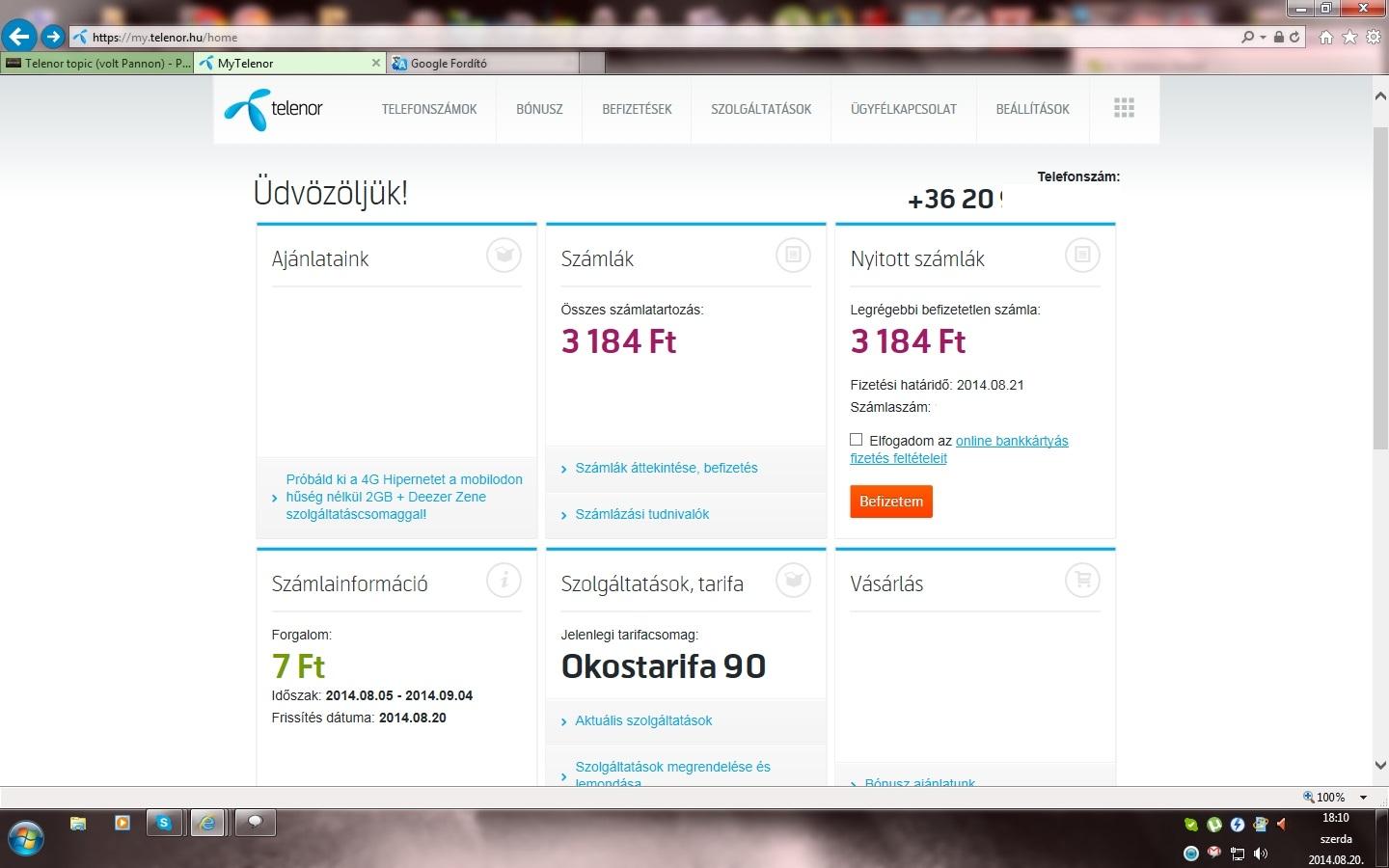This screenshot has height=868, width=1389.
Task: Click the Nyitott számlák card icon
Action: click(x=1082, y=255)
